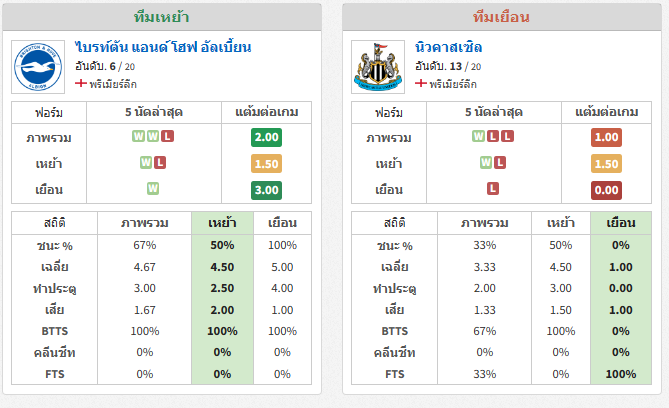Click the พรีเมียร์ลีก league link under Brighton
The image size is (669, 408).
(113, 84)
